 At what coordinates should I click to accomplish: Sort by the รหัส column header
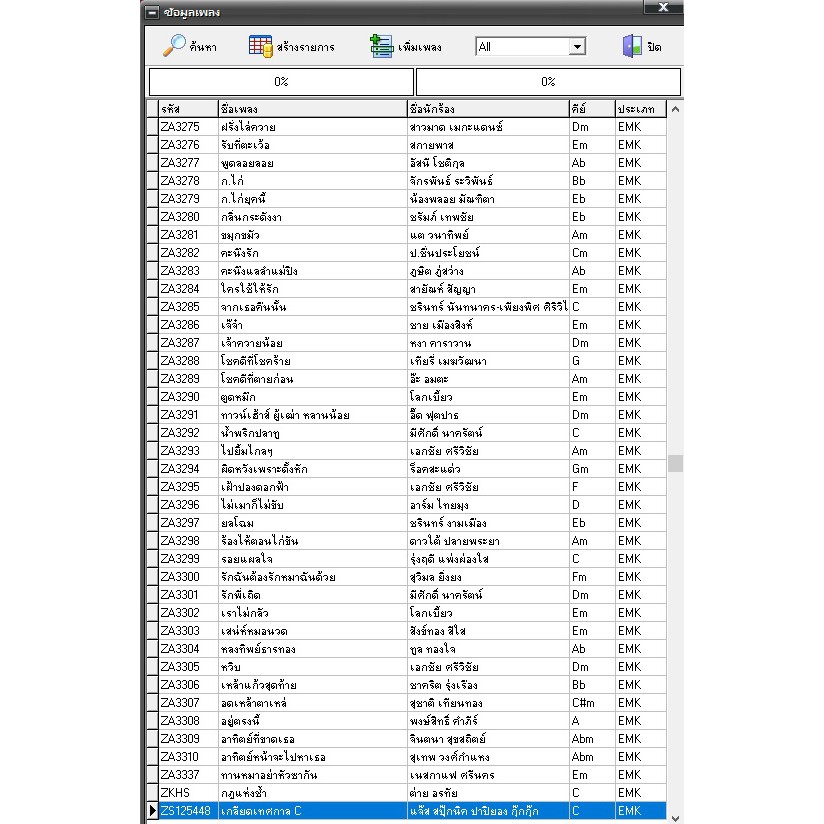point(187,109)
